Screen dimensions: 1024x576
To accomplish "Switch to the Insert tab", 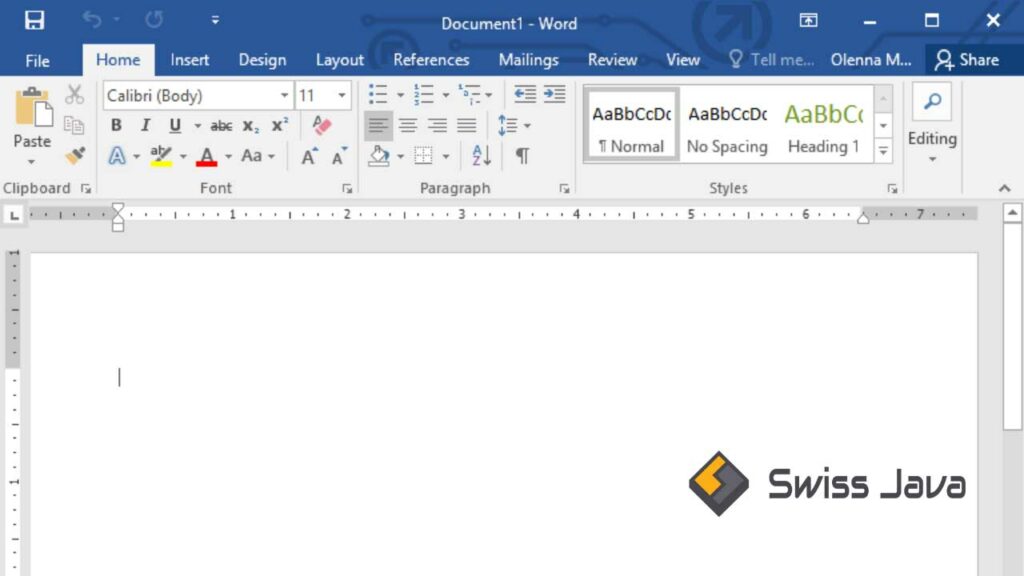I will tap(189, 60).
